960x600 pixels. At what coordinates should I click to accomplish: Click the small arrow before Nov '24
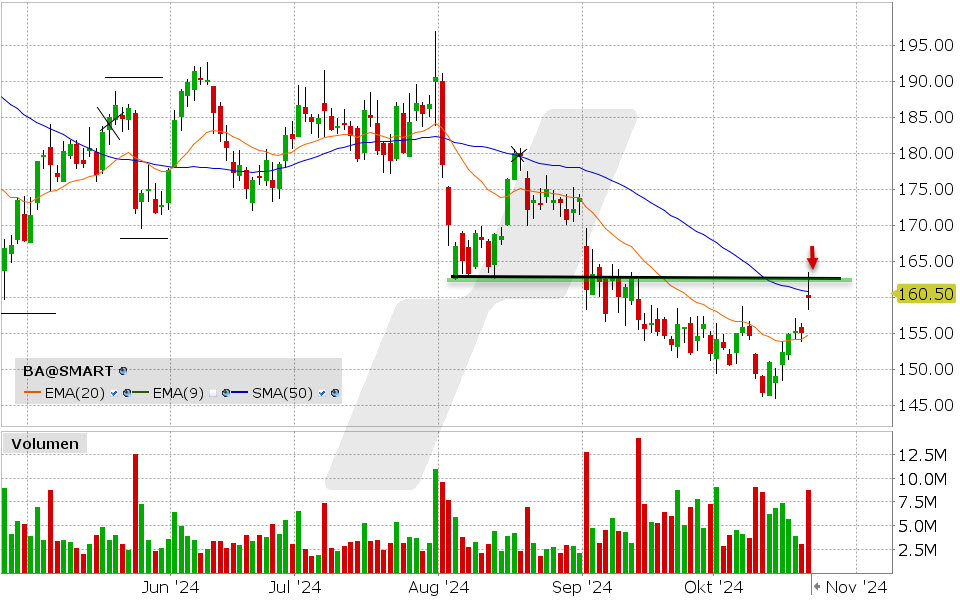[816, 587]
